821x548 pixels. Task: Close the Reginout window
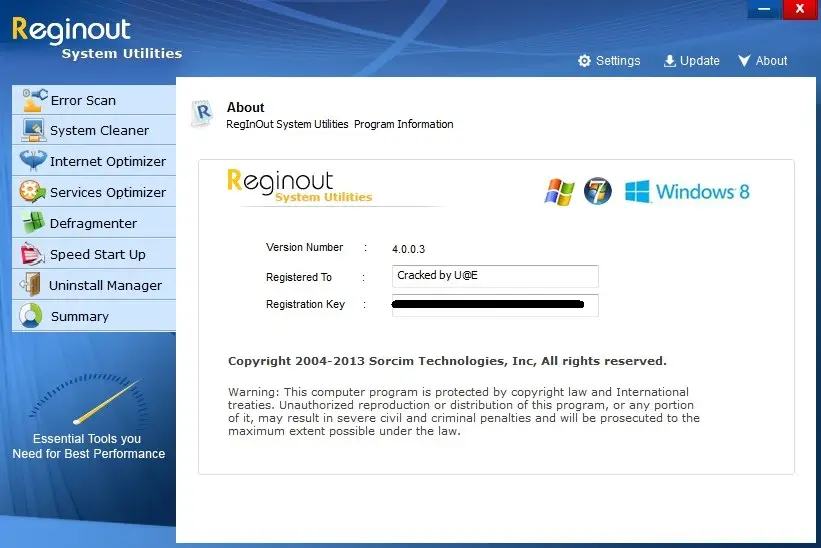800,9
